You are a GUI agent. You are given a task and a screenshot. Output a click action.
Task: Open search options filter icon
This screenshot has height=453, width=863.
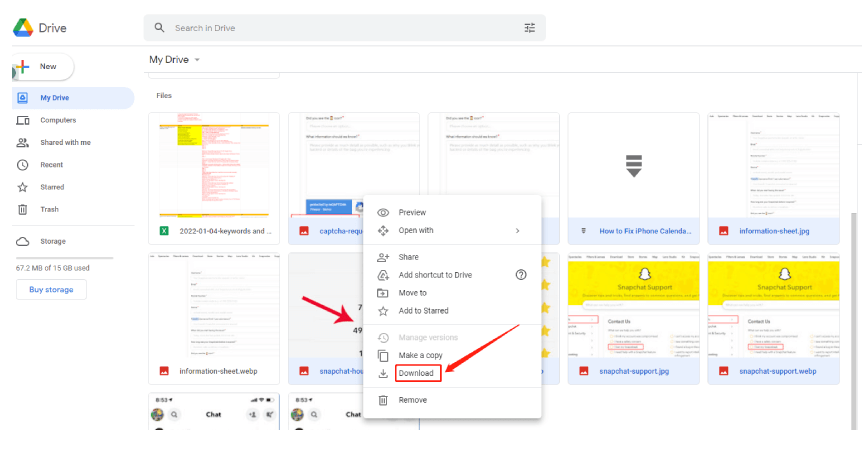[x=530, y=28]
